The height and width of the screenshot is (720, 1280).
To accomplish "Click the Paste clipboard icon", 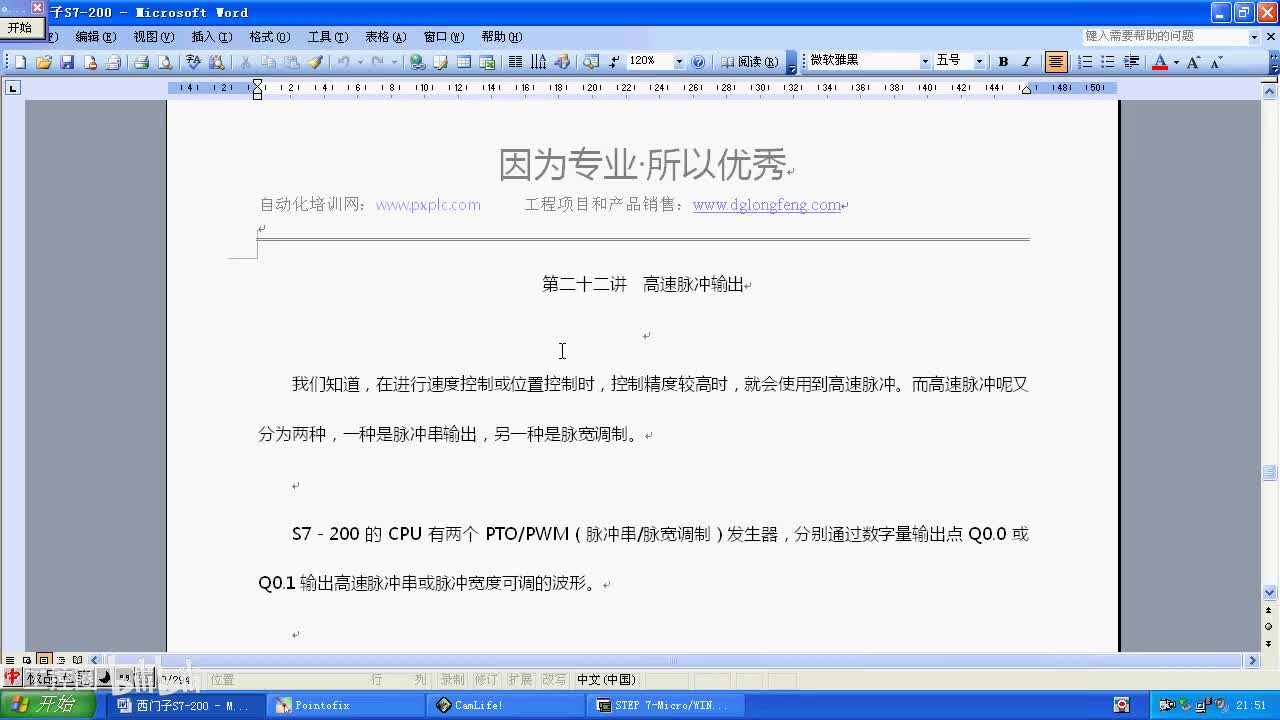I will point(292,62).
